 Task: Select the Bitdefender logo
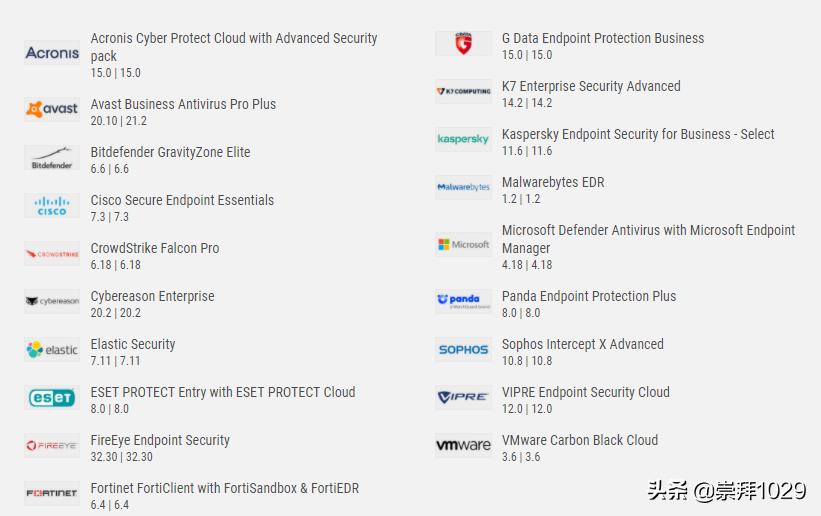click(x=52, y=158)
